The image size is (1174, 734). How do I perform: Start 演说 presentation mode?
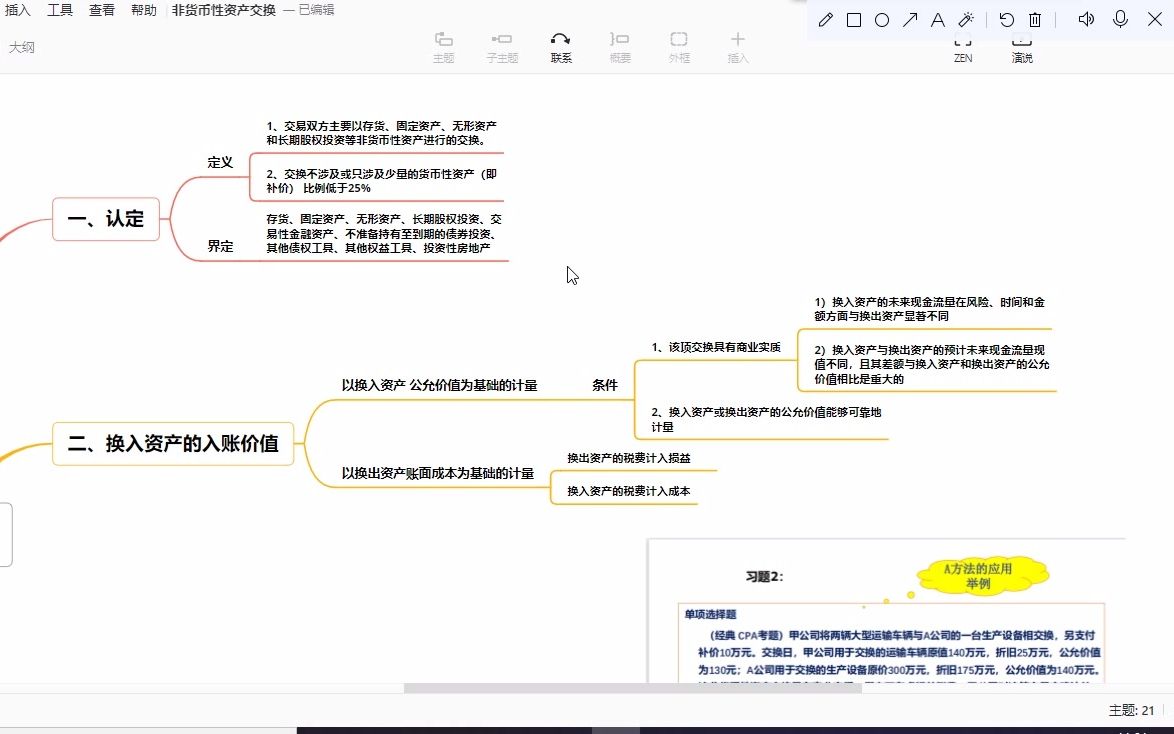[x=1021, y=47]
